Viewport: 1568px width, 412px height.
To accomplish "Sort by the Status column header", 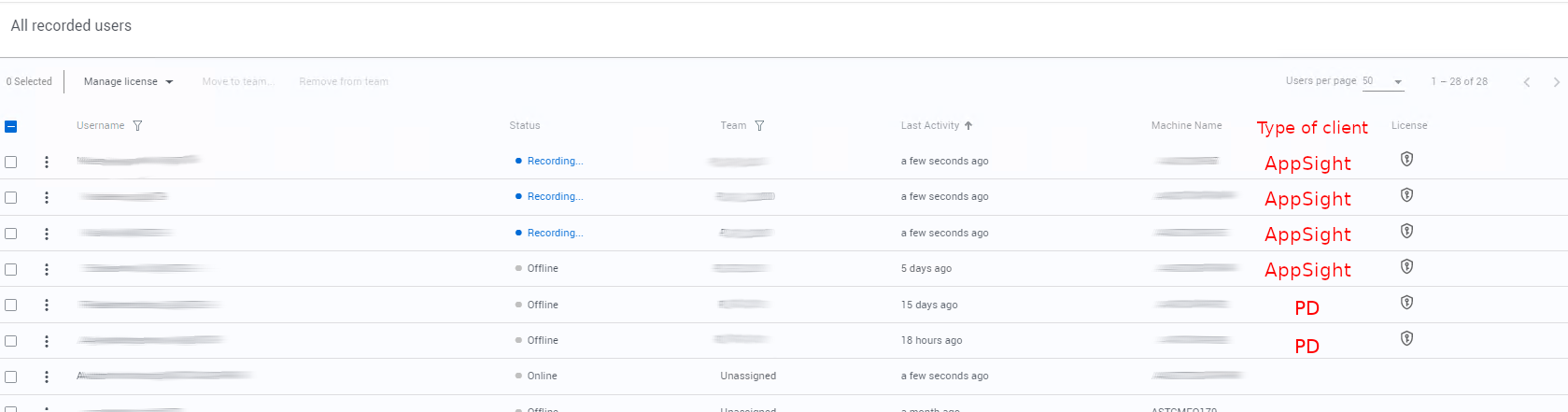I will point(525,125).
